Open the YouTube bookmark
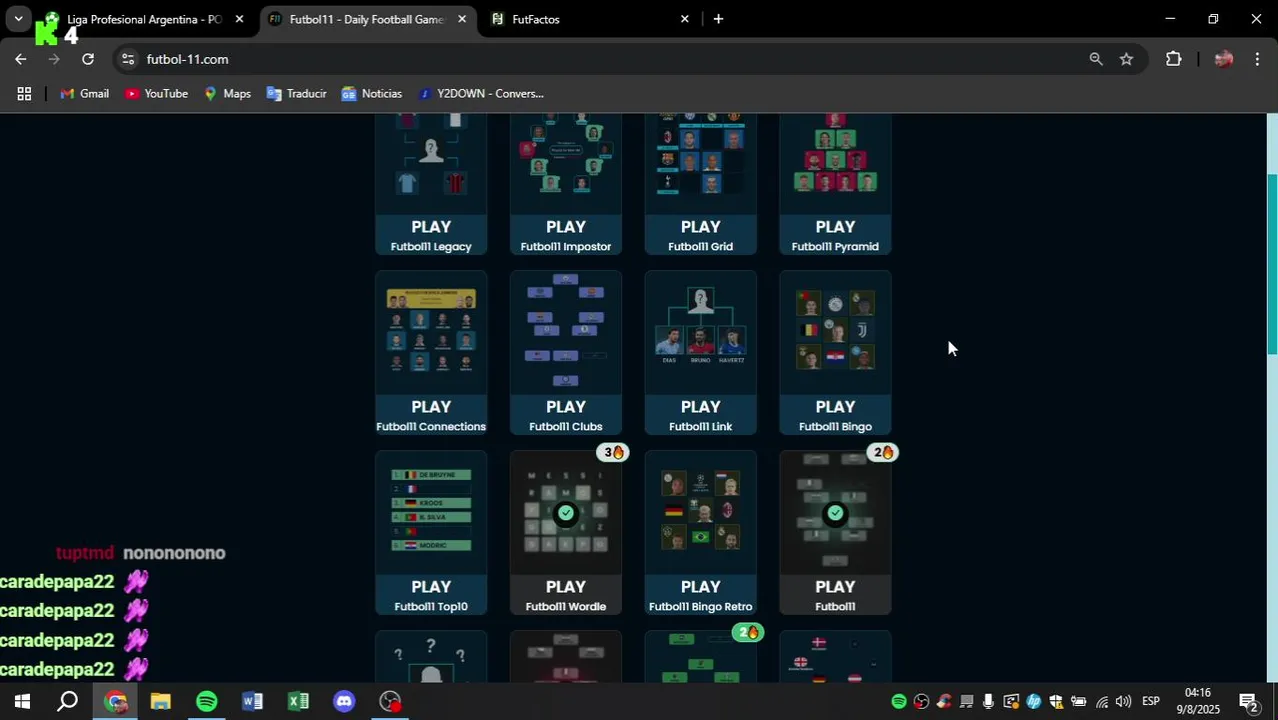Screen dimensions: 1278x720 (x=156, y=94)
